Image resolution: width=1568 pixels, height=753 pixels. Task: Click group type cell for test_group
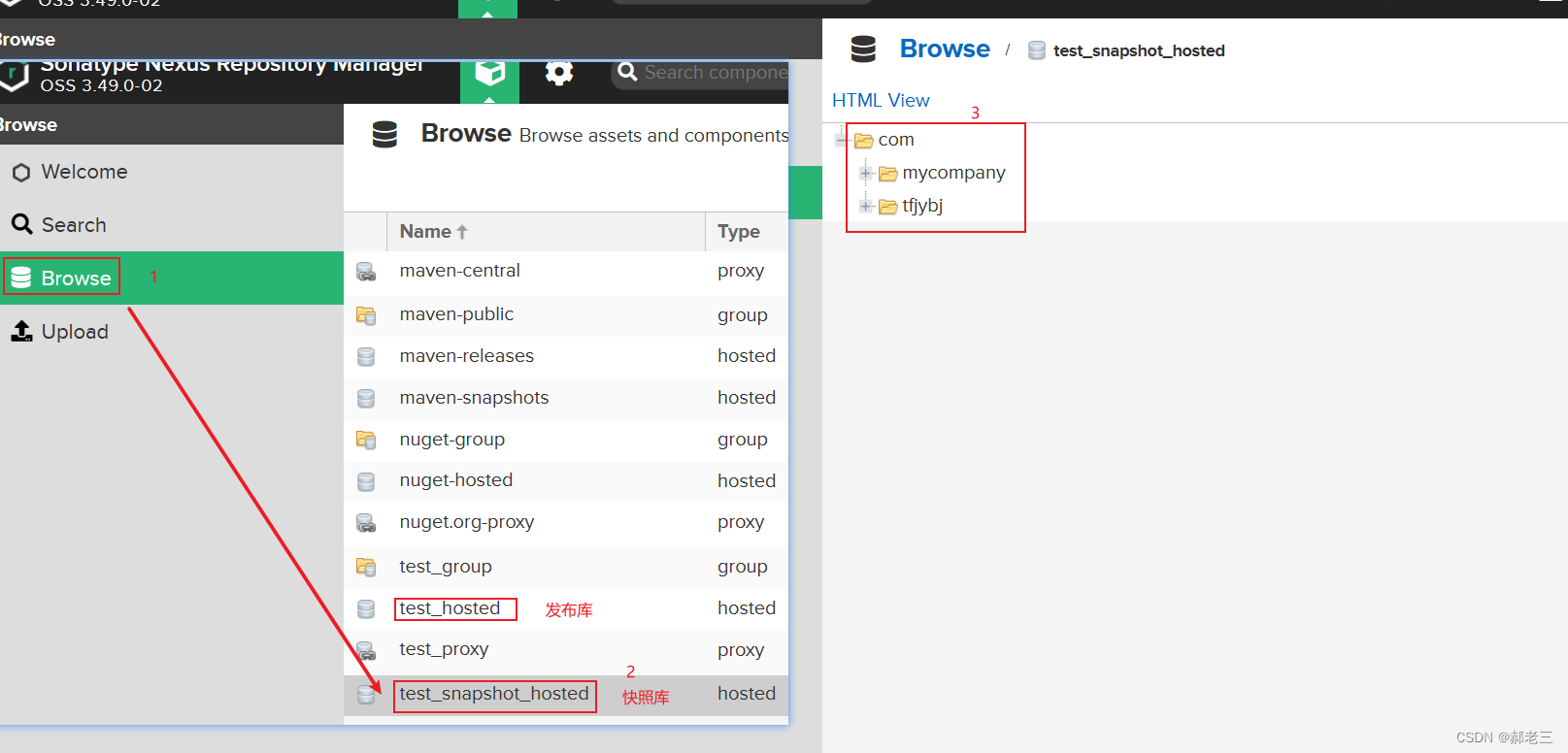[x=743, y=567]
